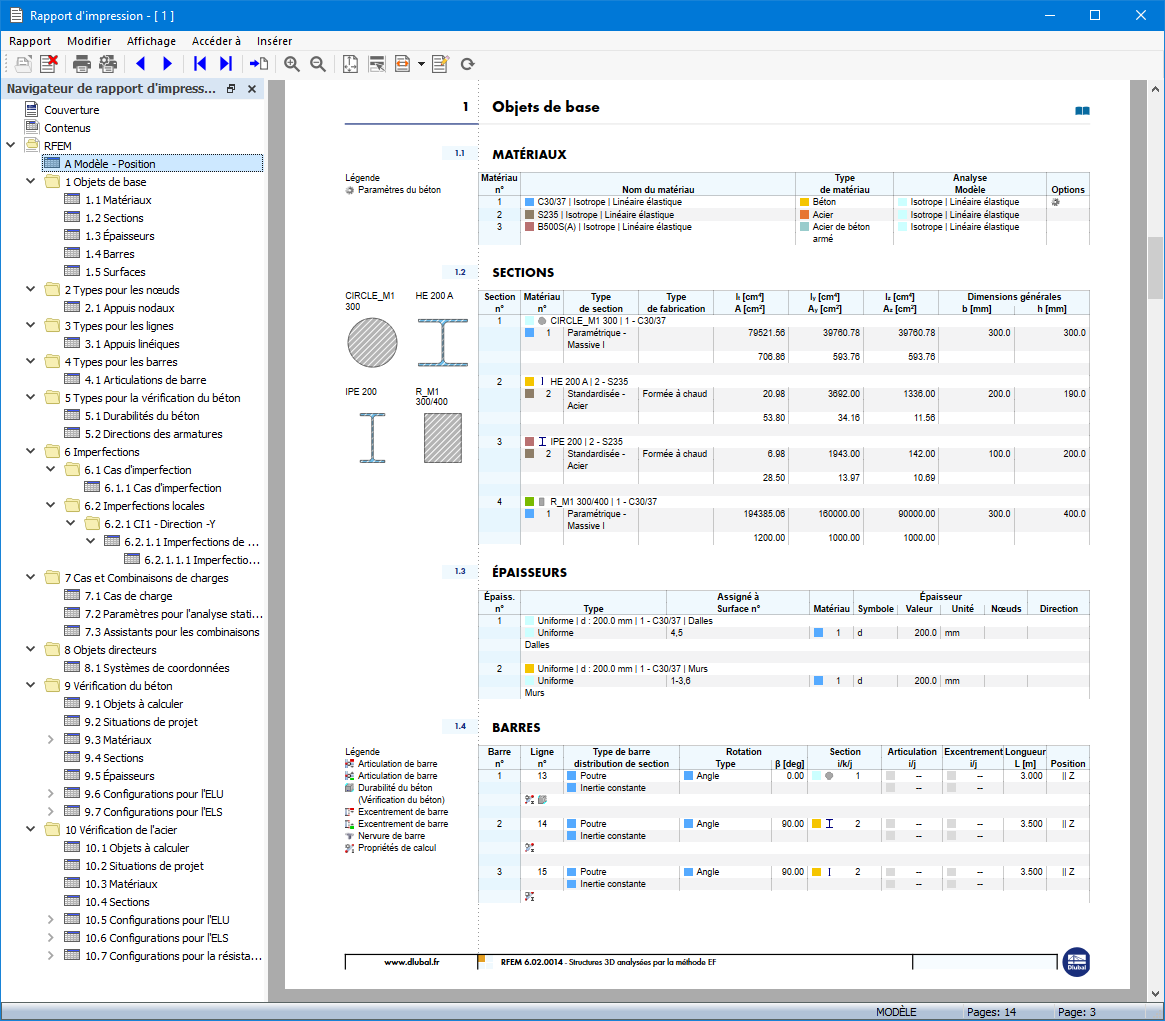1165x1021 pixels.
Task: Collapse 10 Vérification de l'acier folder
Action: point(30,829)
